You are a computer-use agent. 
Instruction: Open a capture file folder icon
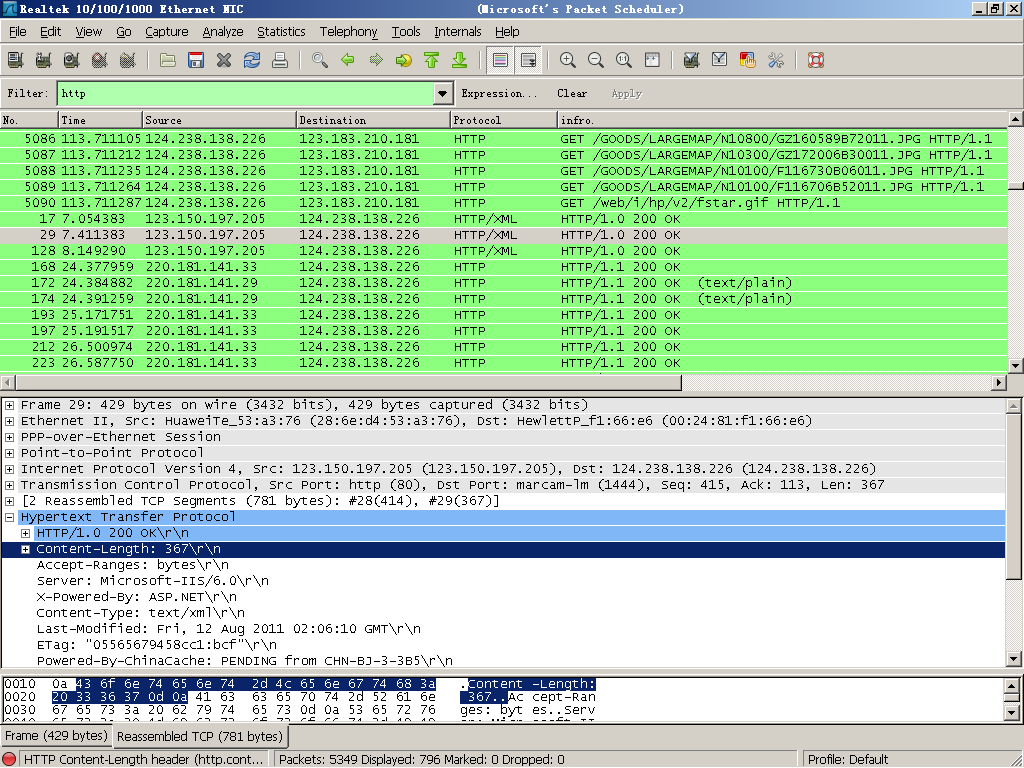pyautogui.click(x=168, y=60)
